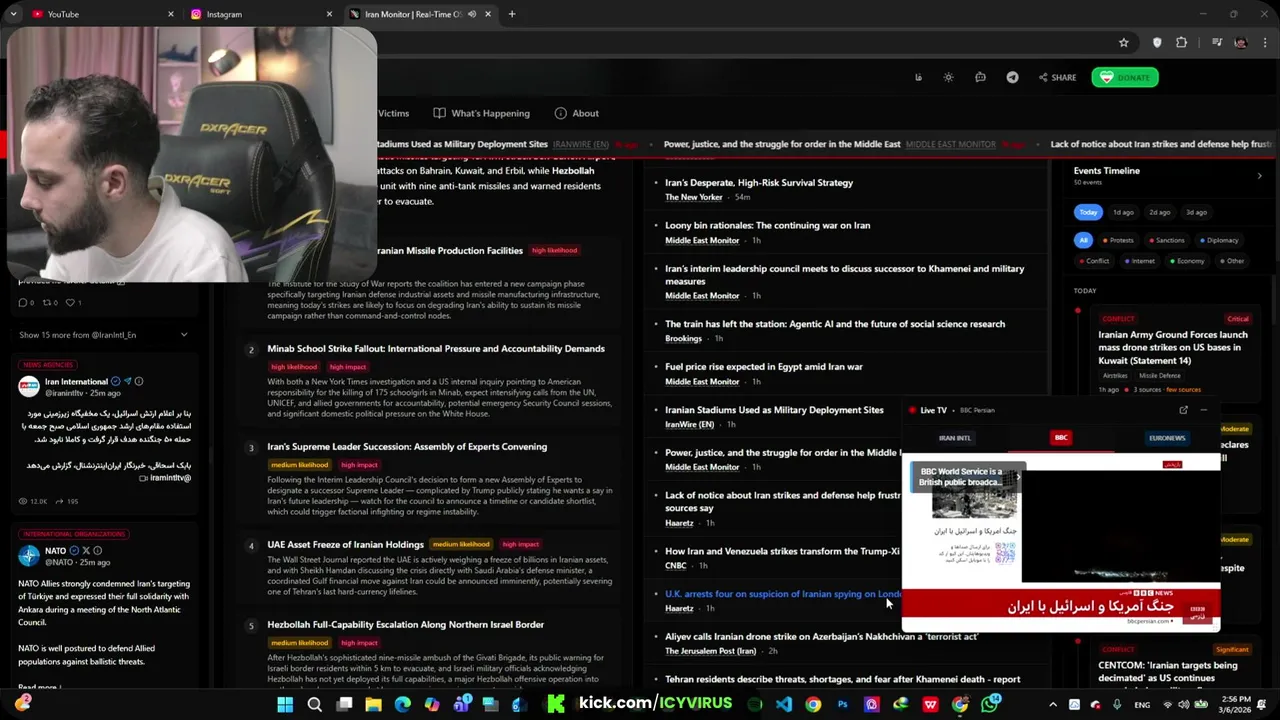Select the IRAN INTL live TV channel
The image size is (1280, 720).
coord(954,437)
